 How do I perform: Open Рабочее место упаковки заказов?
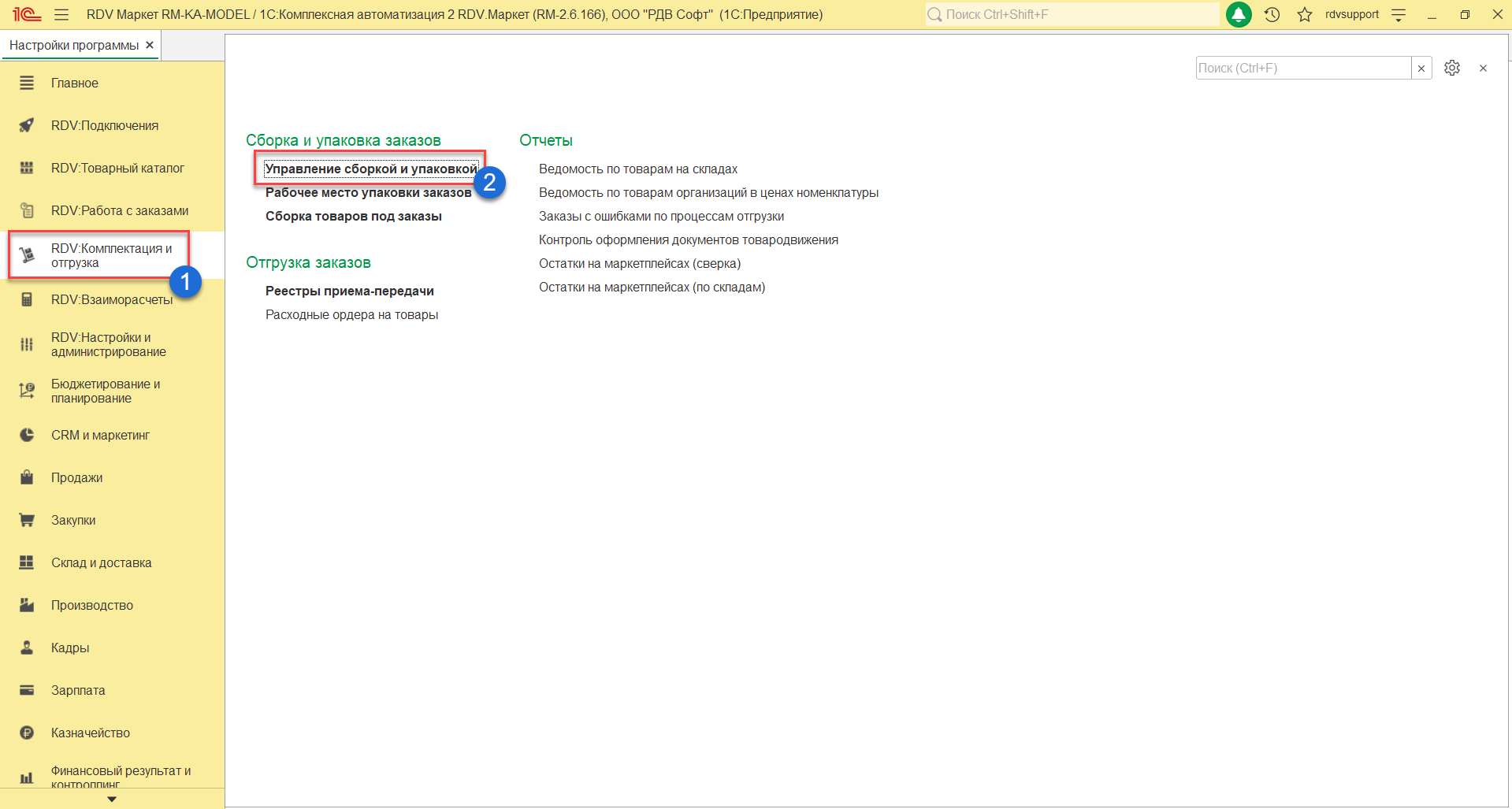368,192
